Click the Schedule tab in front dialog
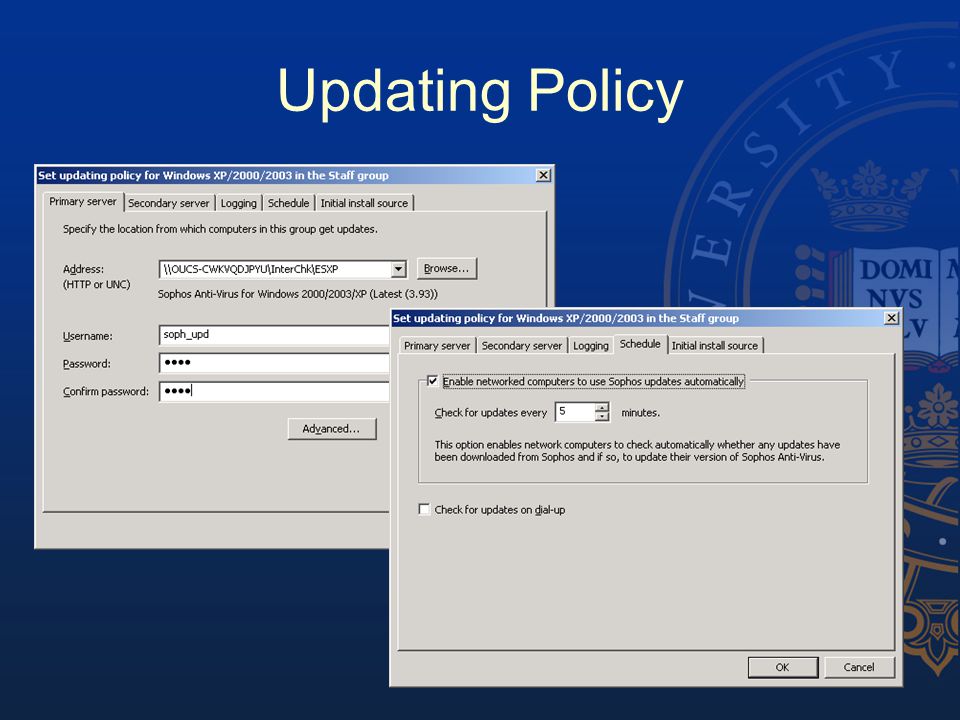Image resolution: width=960 pixels, height=720 pixels. coord(640,344)
